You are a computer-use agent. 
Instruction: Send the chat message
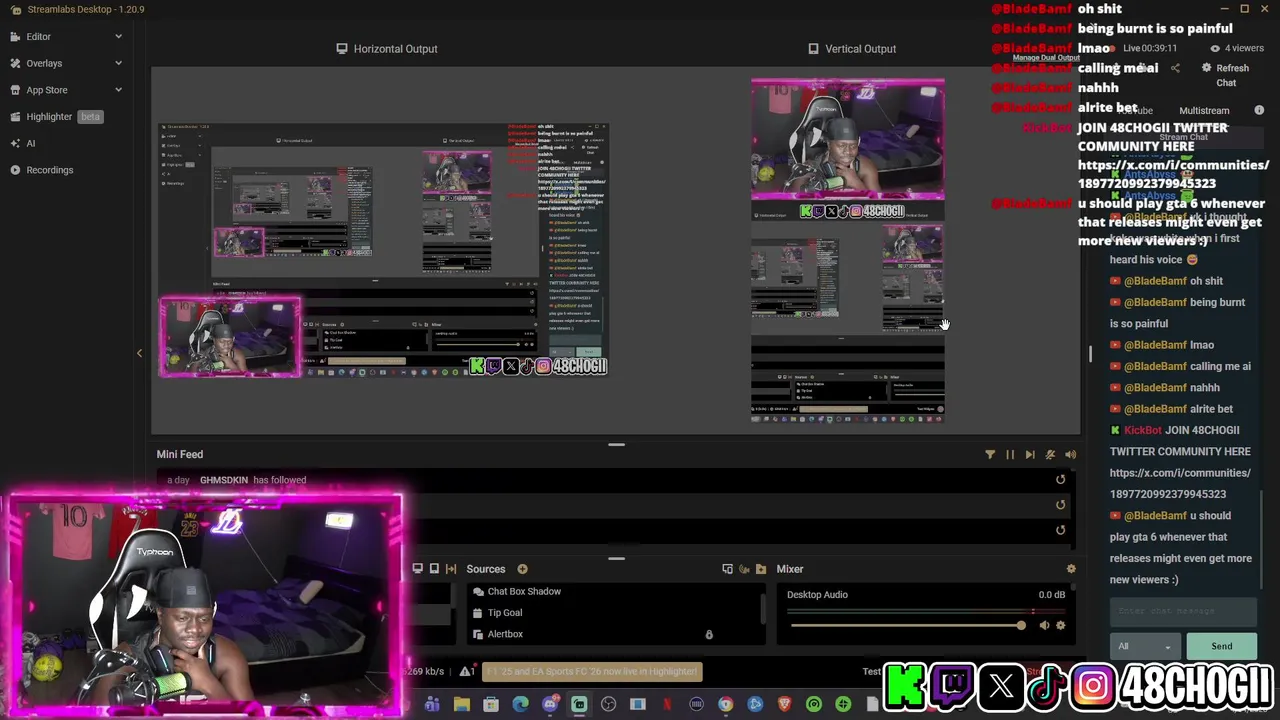coord(1222,646)
